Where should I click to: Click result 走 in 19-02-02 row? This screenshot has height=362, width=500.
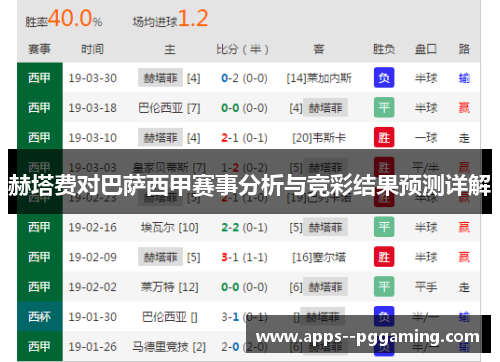pos(464,287)
